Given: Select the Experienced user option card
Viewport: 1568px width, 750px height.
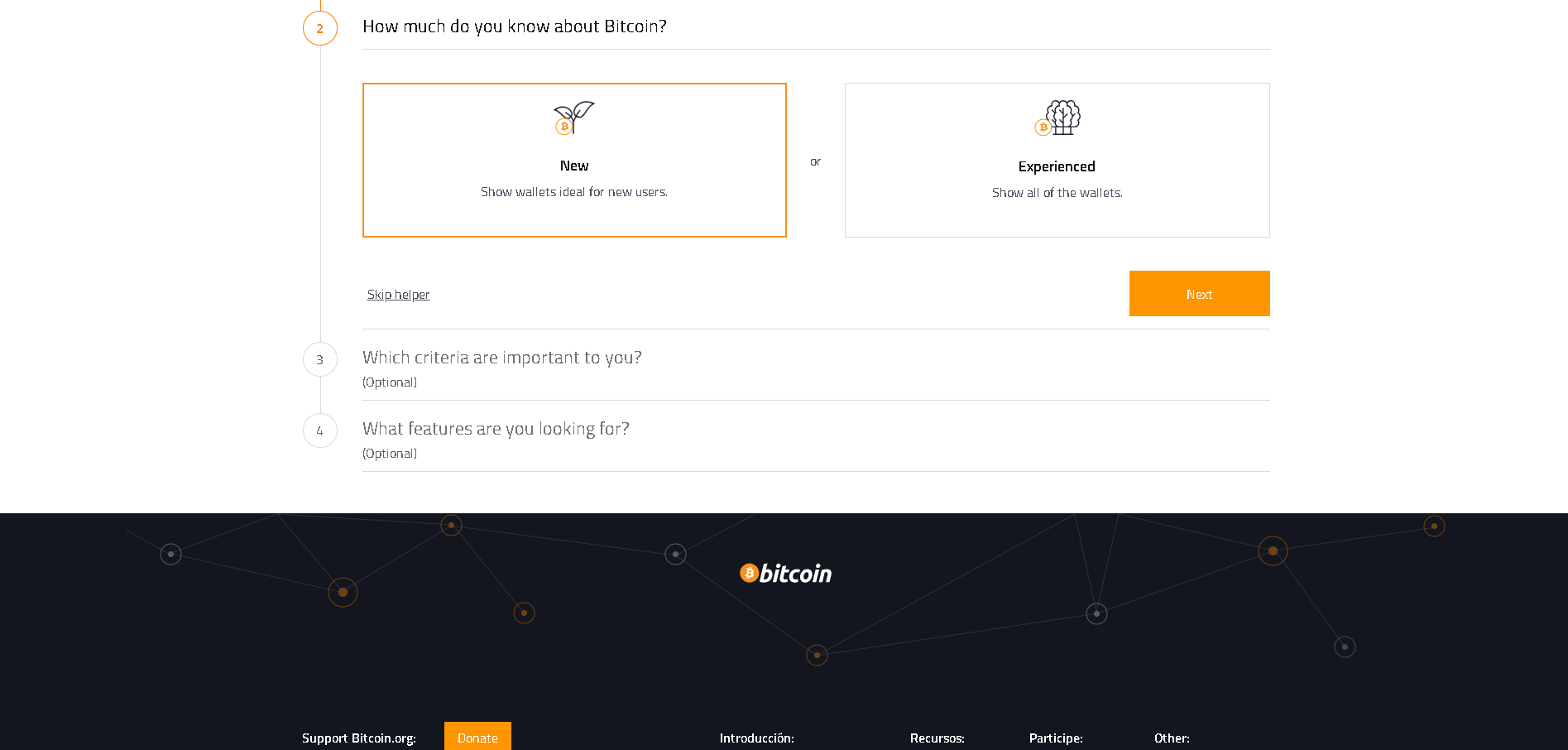Looking at the screenshot, I should tap(1057, 160).
